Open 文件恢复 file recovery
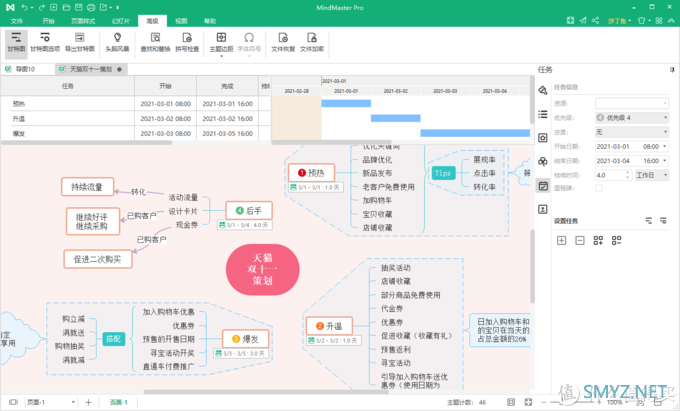This screenshot has width=680, height=411. [x=283, y=43]
